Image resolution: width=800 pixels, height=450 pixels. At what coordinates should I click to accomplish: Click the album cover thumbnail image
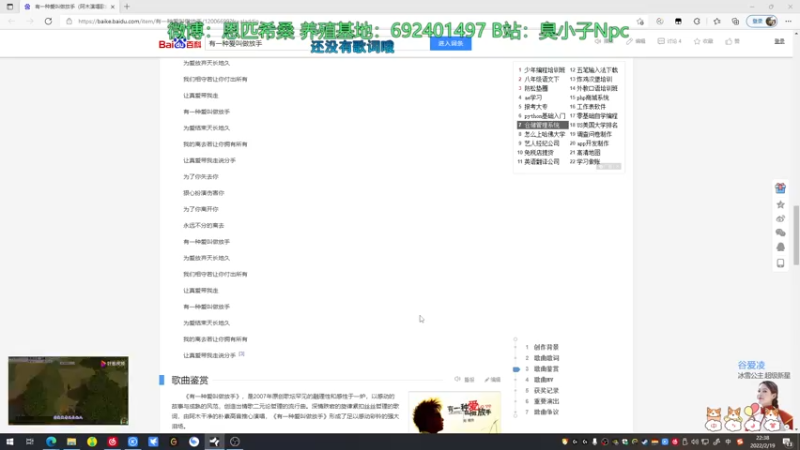(455, 412)
